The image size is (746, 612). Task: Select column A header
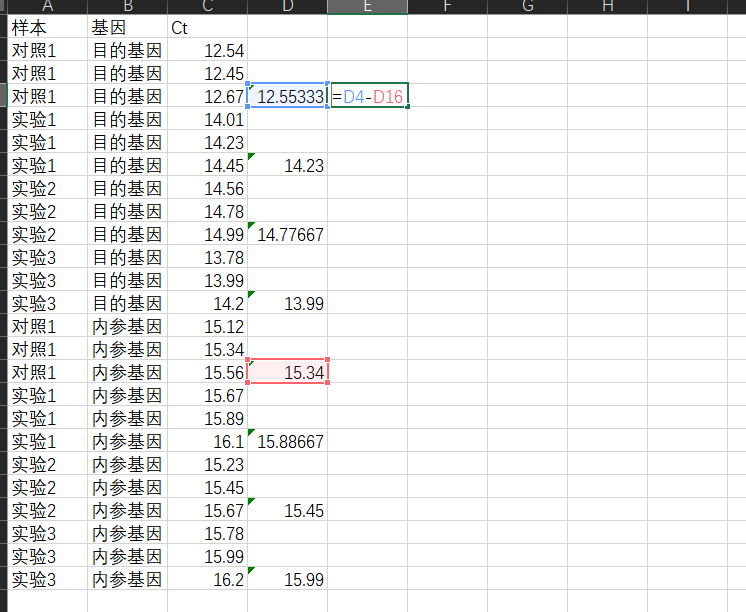point(47,7)
